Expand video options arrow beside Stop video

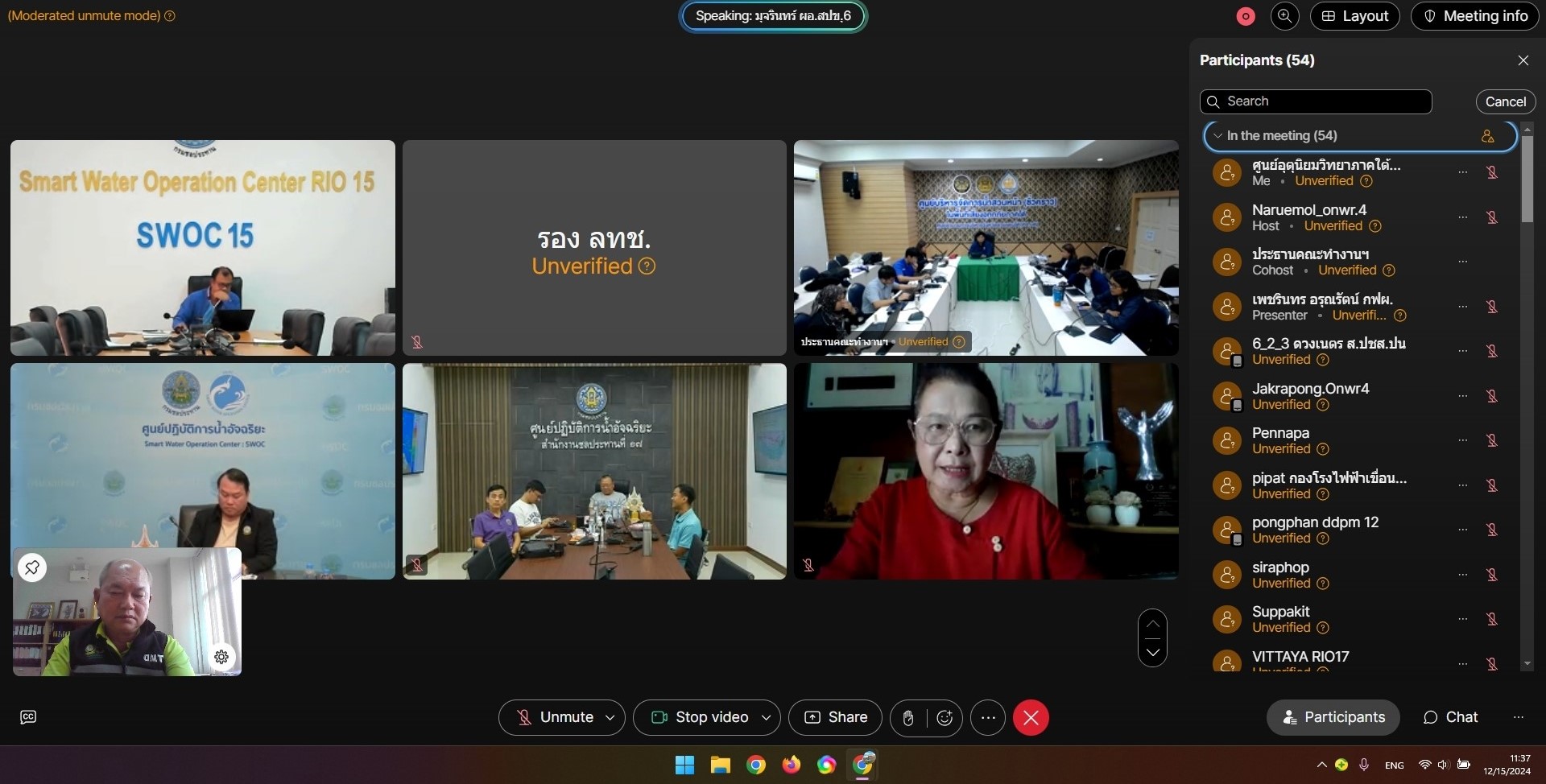(766, 717)
